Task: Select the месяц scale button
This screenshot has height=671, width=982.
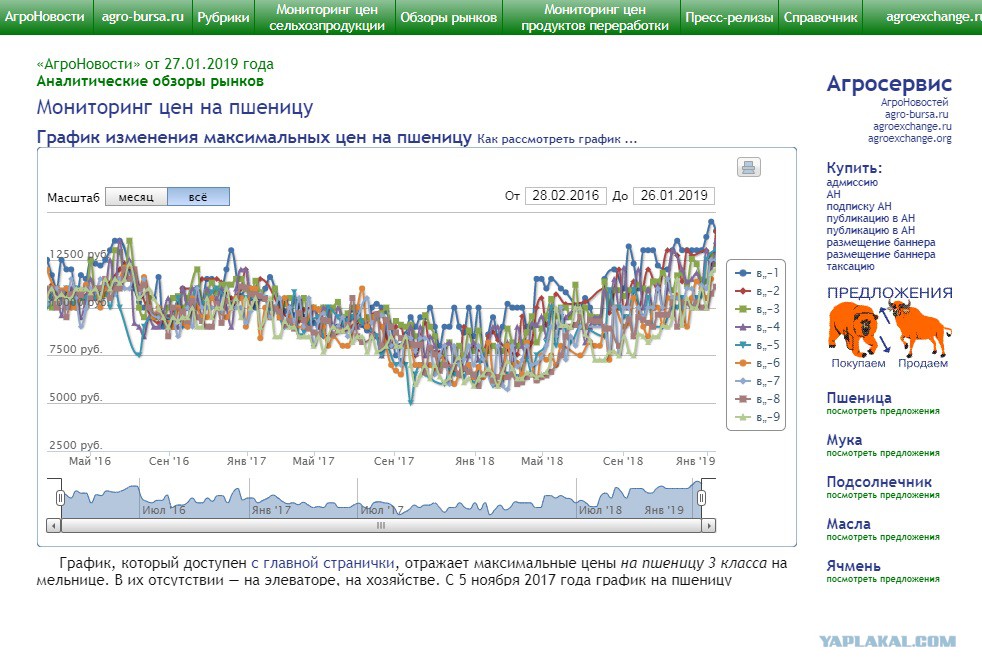Action: tap(136, 197)
